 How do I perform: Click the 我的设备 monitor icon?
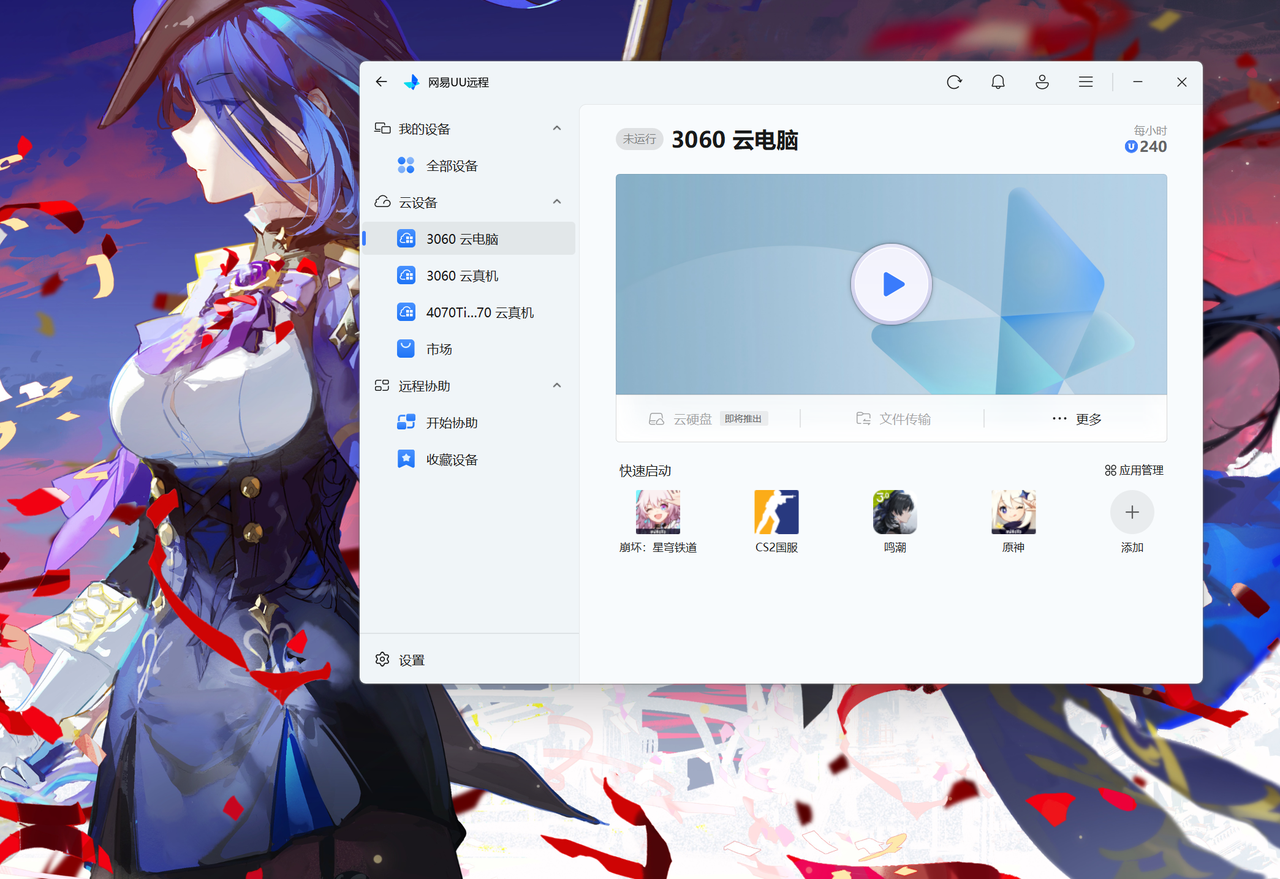382,128
